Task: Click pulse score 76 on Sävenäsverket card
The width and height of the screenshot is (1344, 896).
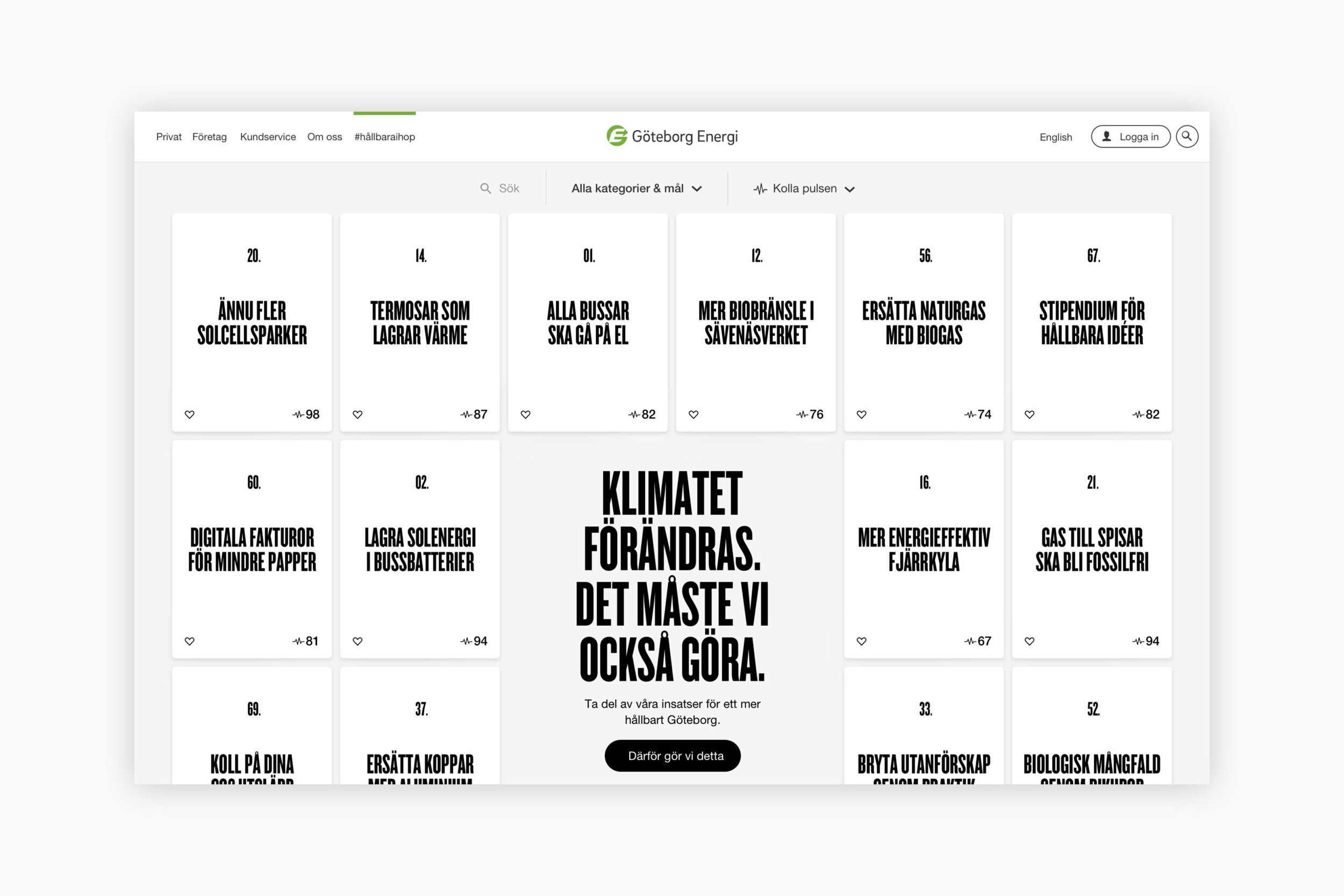Action: point(816,414)
